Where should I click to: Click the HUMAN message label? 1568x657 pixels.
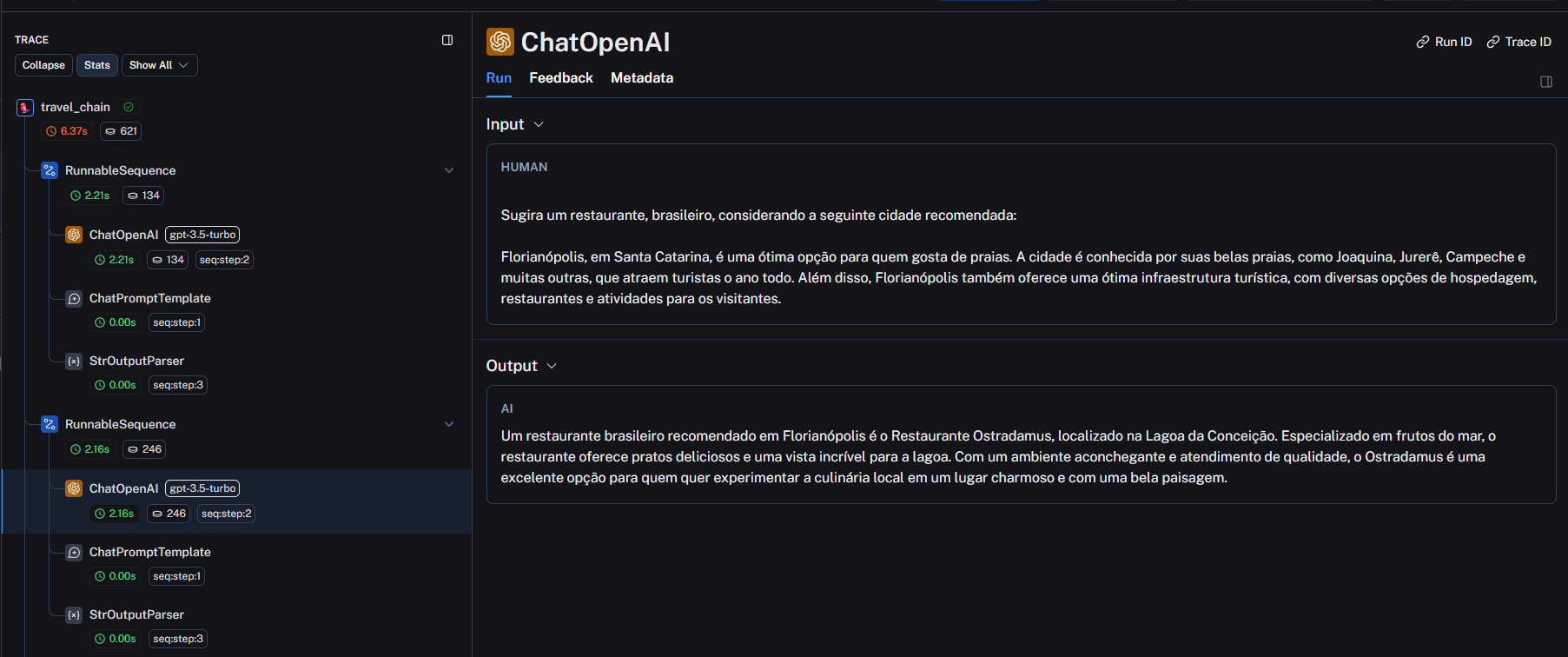tap(524, 167)
